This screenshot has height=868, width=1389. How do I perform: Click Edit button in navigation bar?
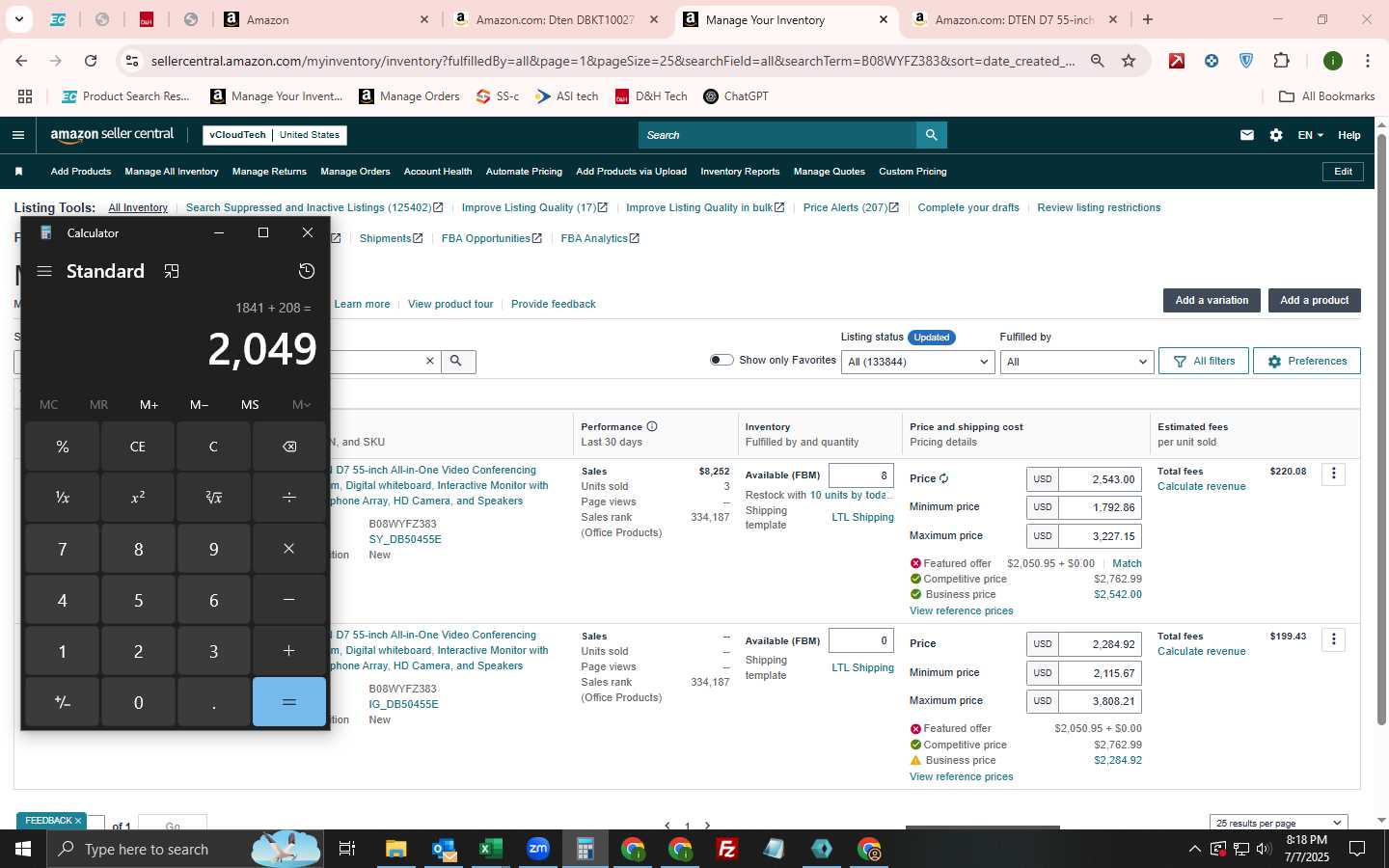1343,172
